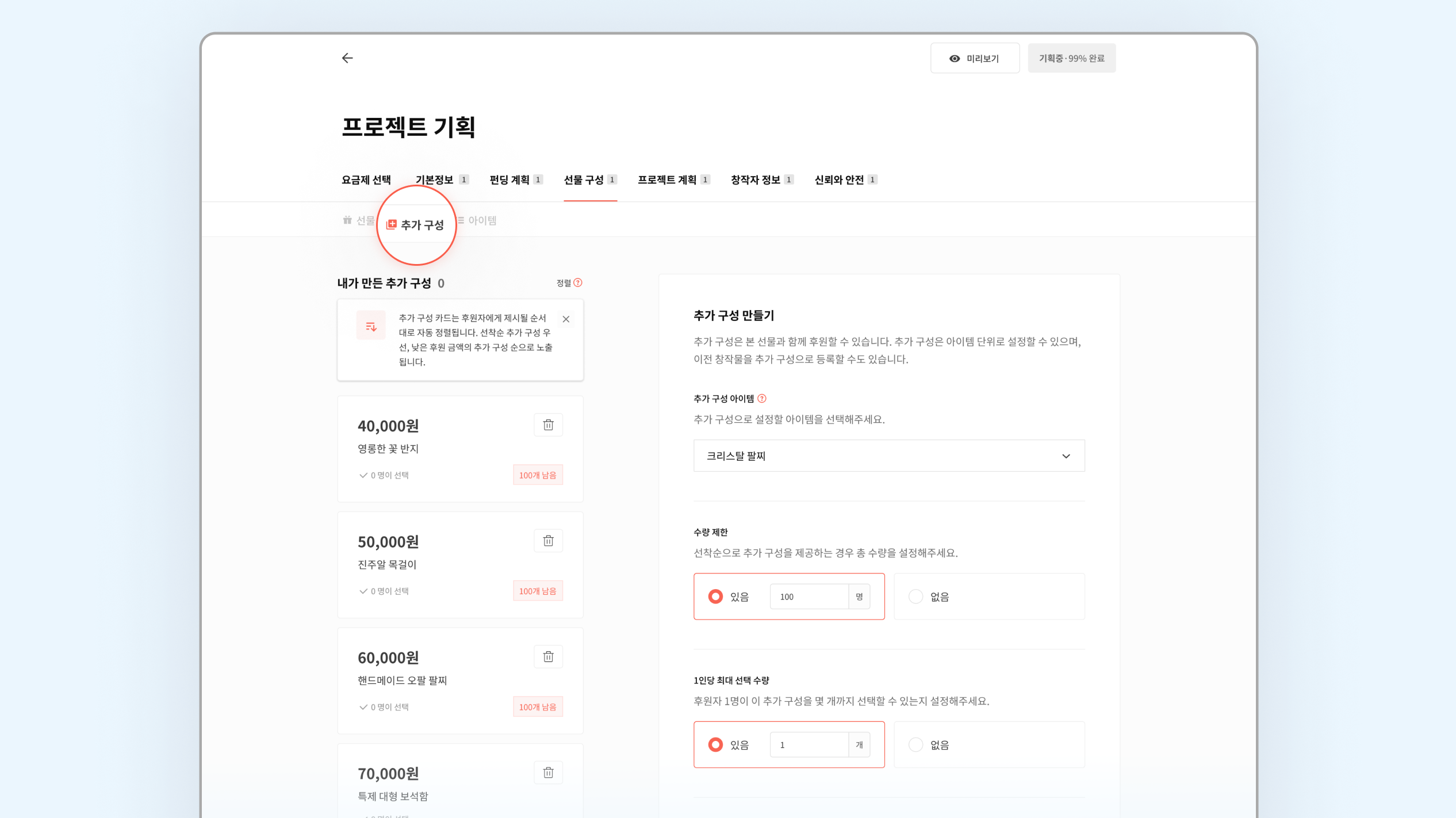Screen dimensions: 1456x818
Task: Click help icon beside 추가 구성 아이템
Action: click(x=762, y=398)
